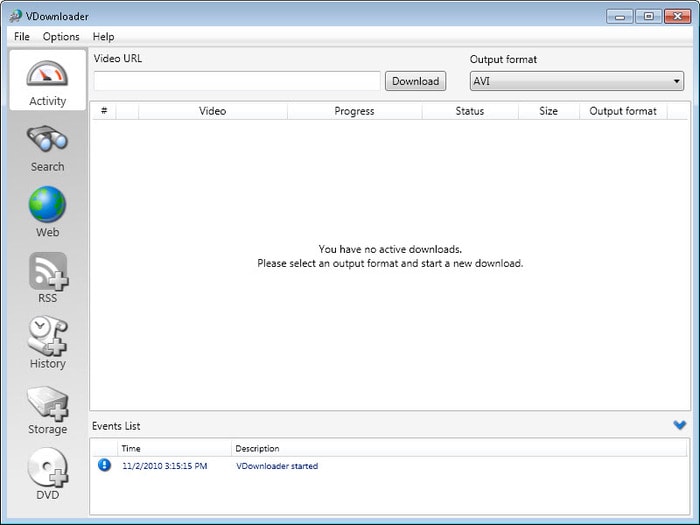Select the 'VDownloader started' event description
This screenshot has height=525, width=700.
pos(277,466)
